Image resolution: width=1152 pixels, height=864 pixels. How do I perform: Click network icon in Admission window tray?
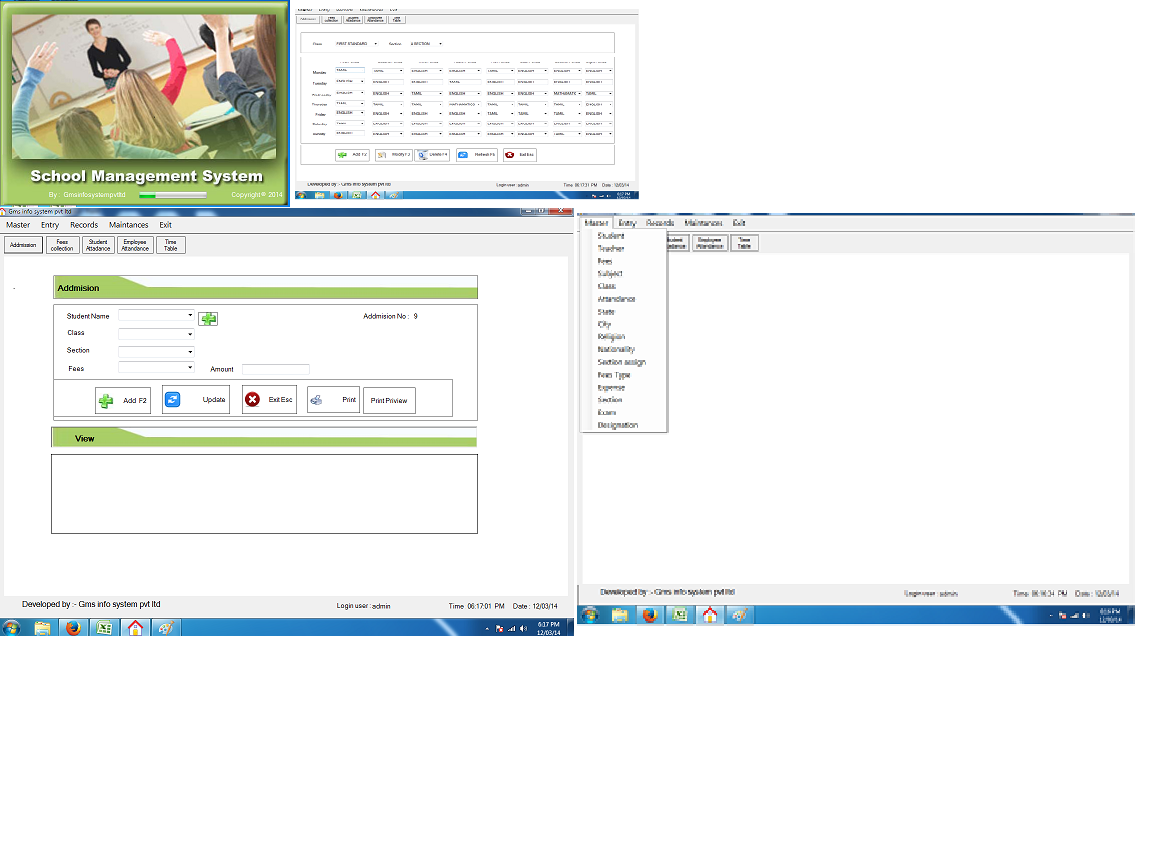pos(511,628)
